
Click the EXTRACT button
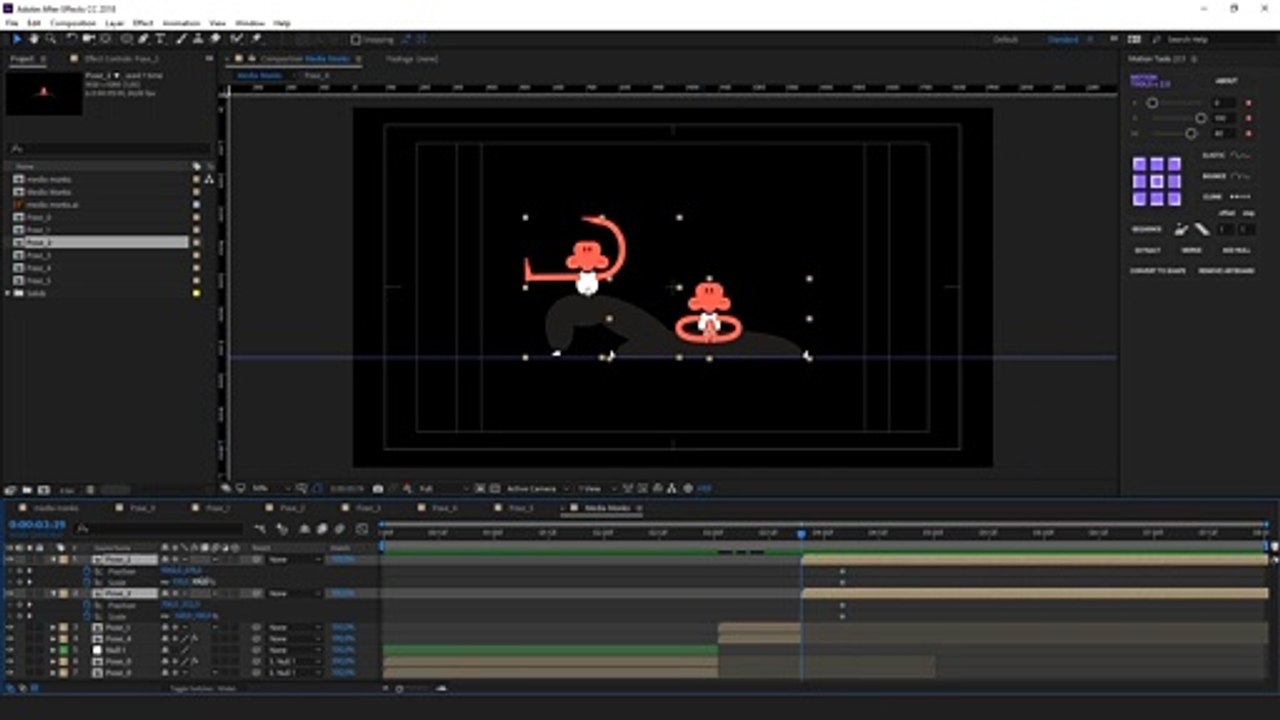pyautogui.click(x=1147, y=250)
